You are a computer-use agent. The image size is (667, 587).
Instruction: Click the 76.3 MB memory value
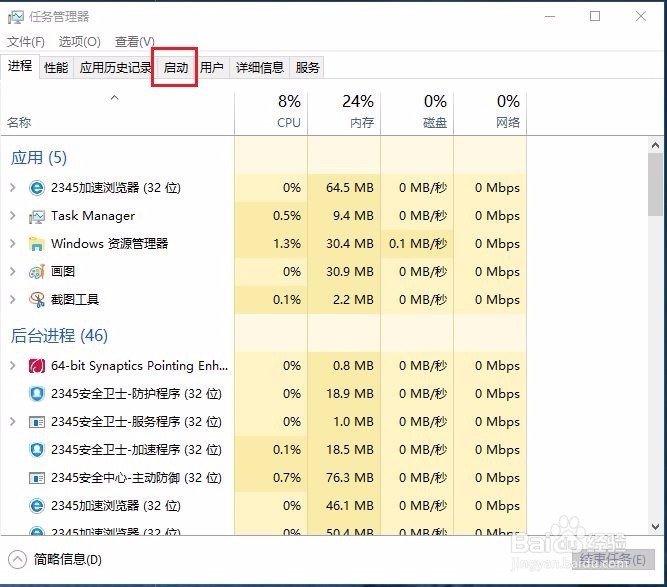tap(350, 478)
